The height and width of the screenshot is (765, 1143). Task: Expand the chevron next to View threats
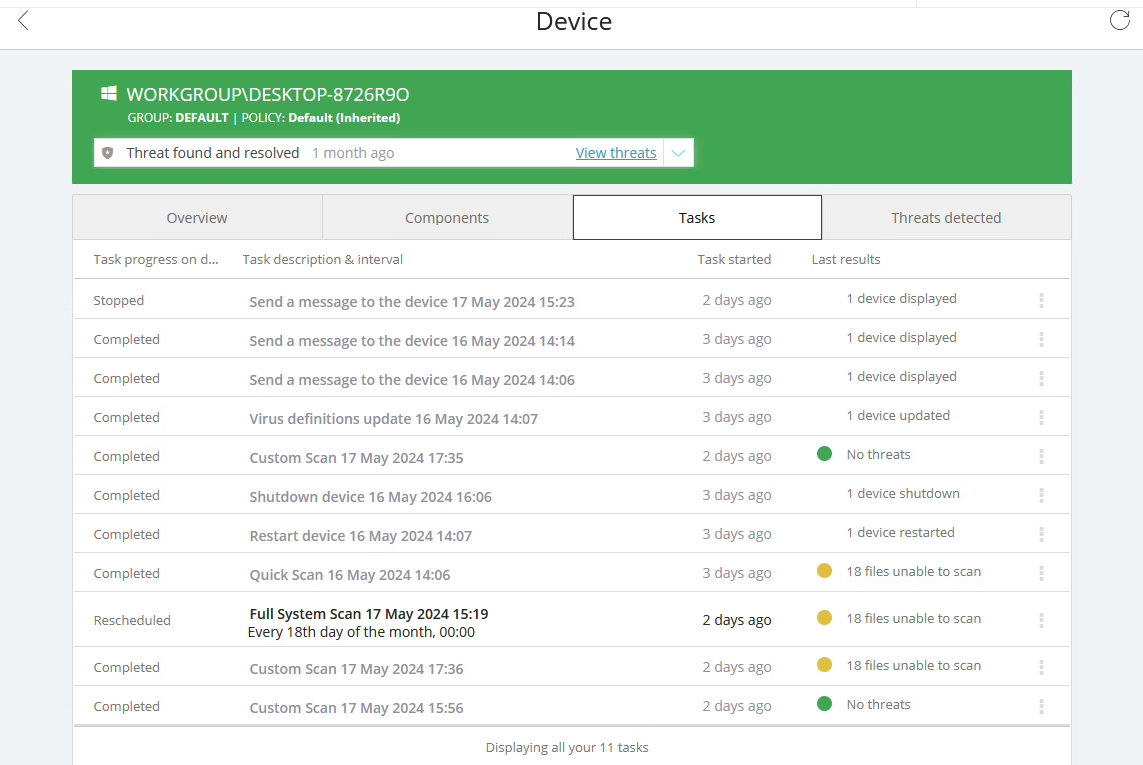tap(678, 152)
